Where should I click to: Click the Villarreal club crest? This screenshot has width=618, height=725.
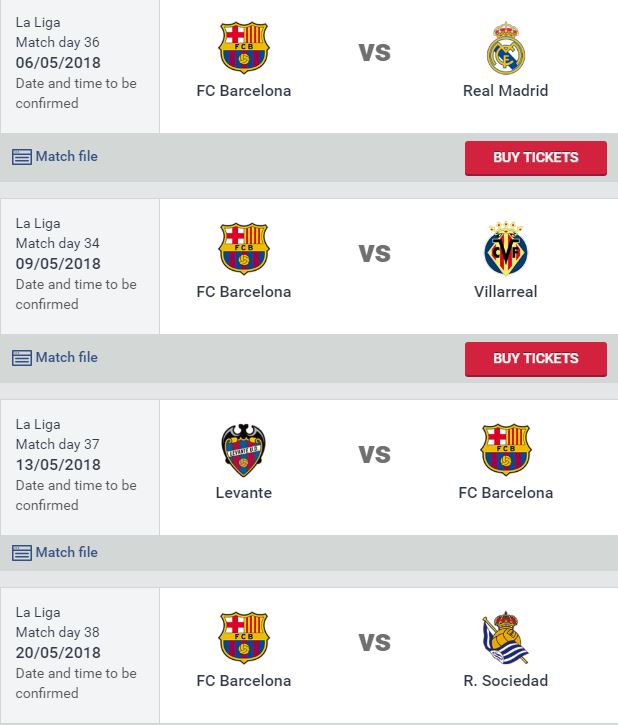(x=506, y=249)
